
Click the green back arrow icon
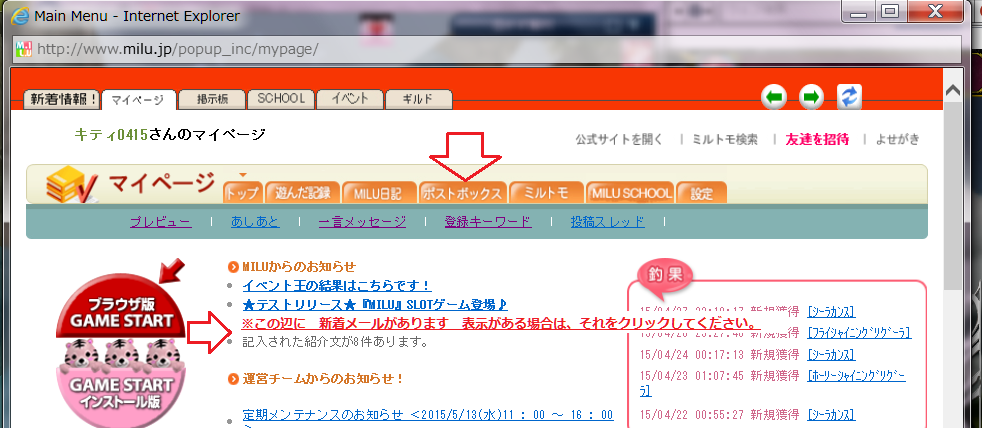pos(773,97)
